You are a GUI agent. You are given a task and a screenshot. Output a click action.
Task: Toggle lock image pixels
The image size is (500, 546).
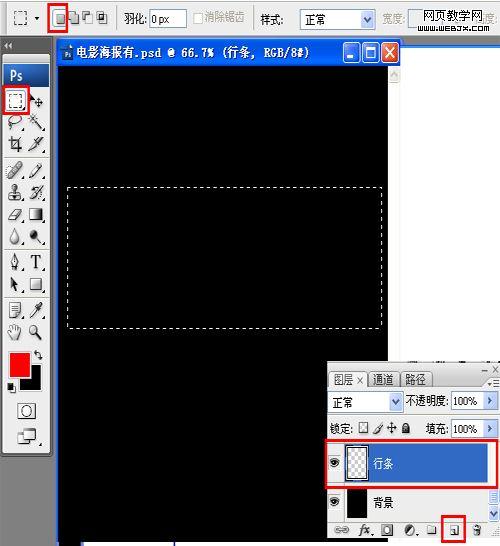pos(378,428)
